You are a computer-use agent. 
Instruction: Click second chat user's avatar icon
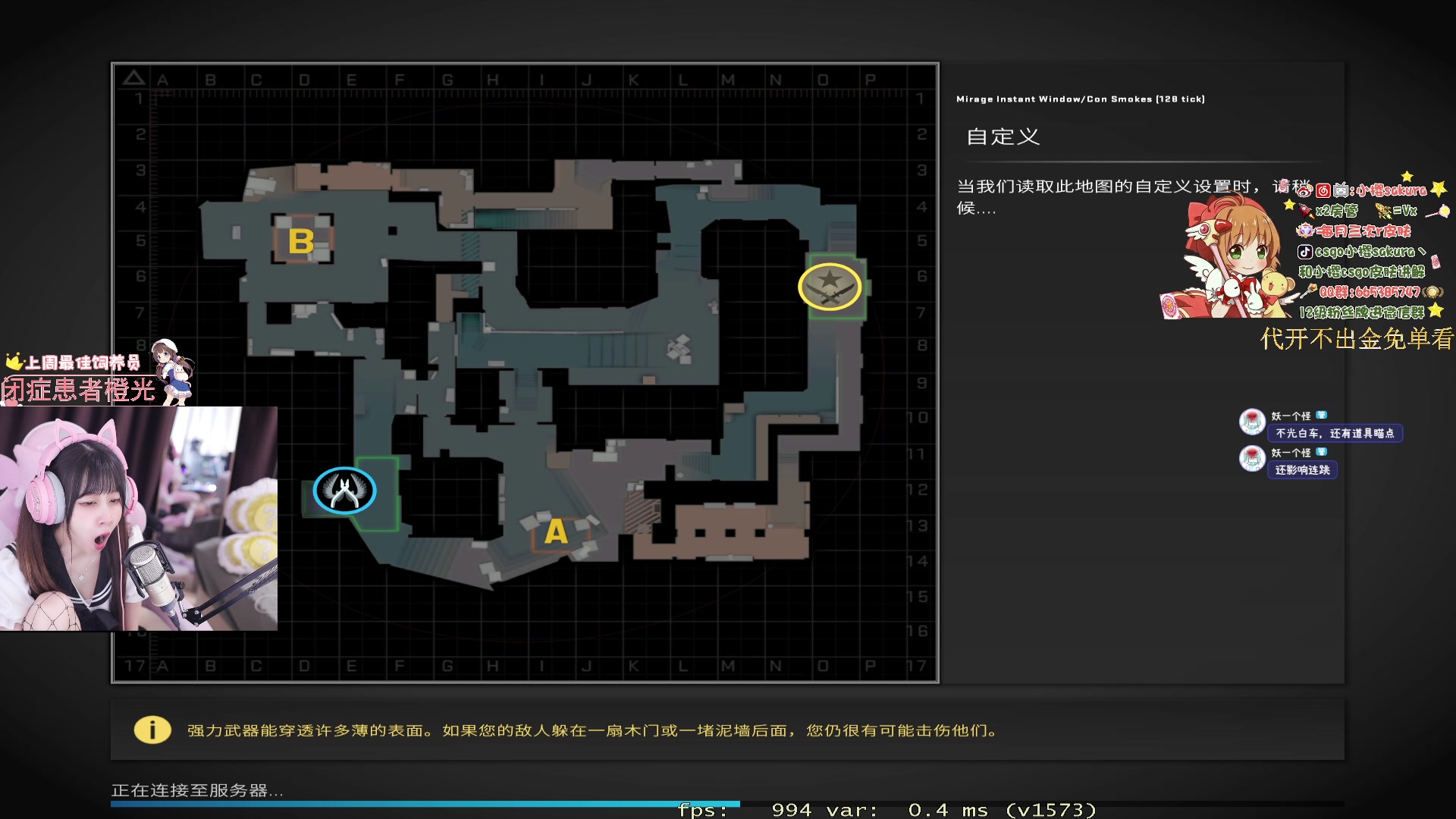[x=1252, y=459]
